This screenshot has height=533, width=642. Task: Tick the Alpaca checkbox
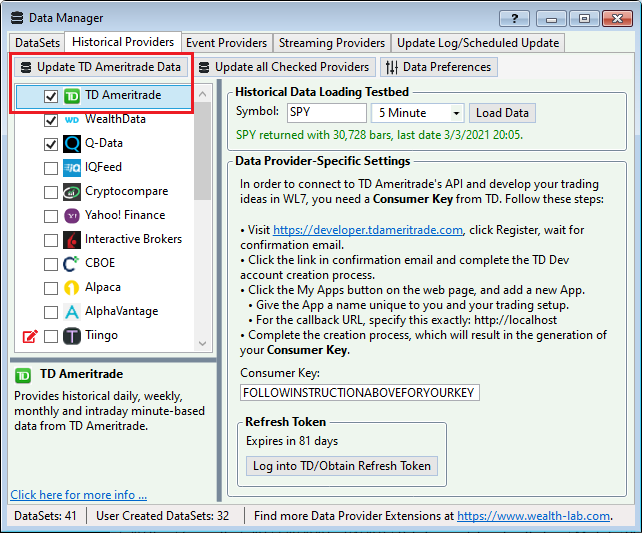[x=51, y=288]
